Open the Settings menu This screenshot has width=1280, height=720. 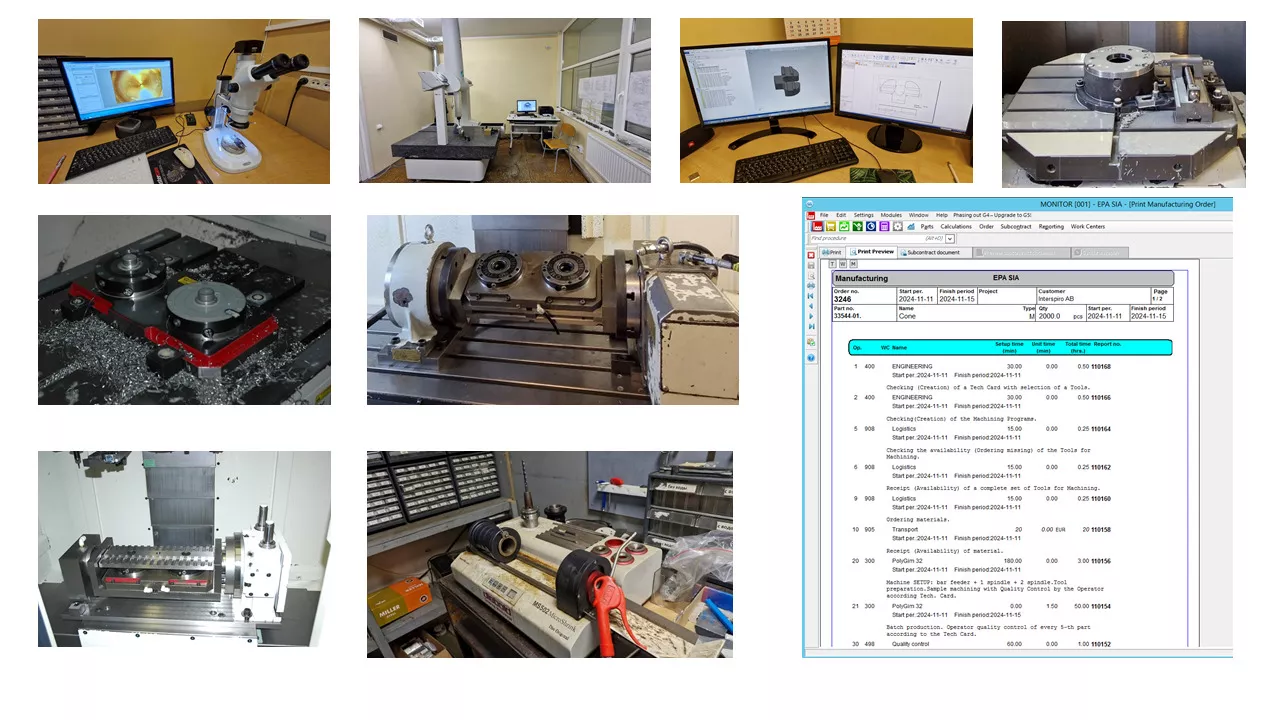coord(863,215)
